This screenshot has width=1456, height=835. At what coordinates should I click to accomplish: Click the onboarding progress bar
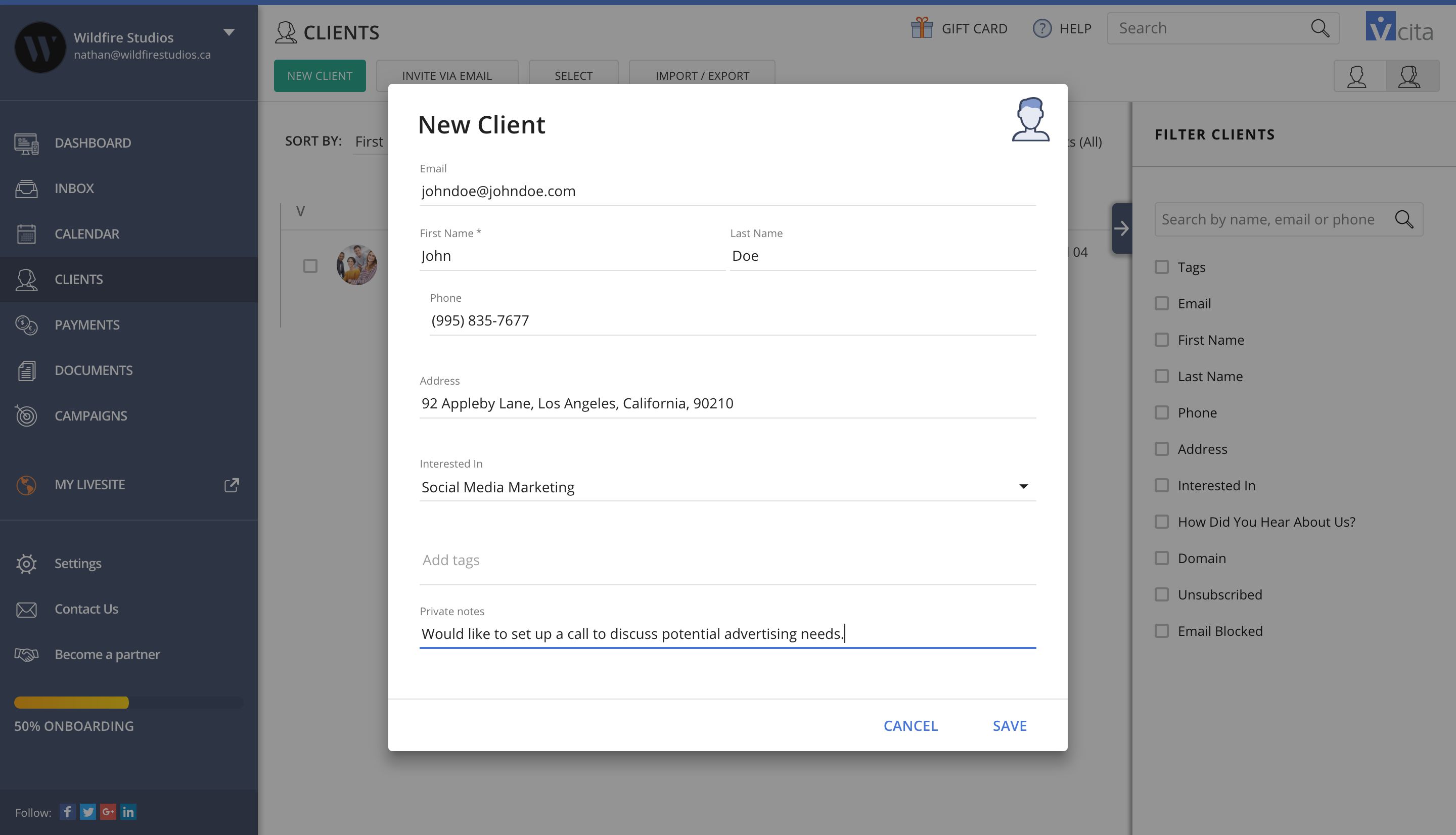coord(128,703)
